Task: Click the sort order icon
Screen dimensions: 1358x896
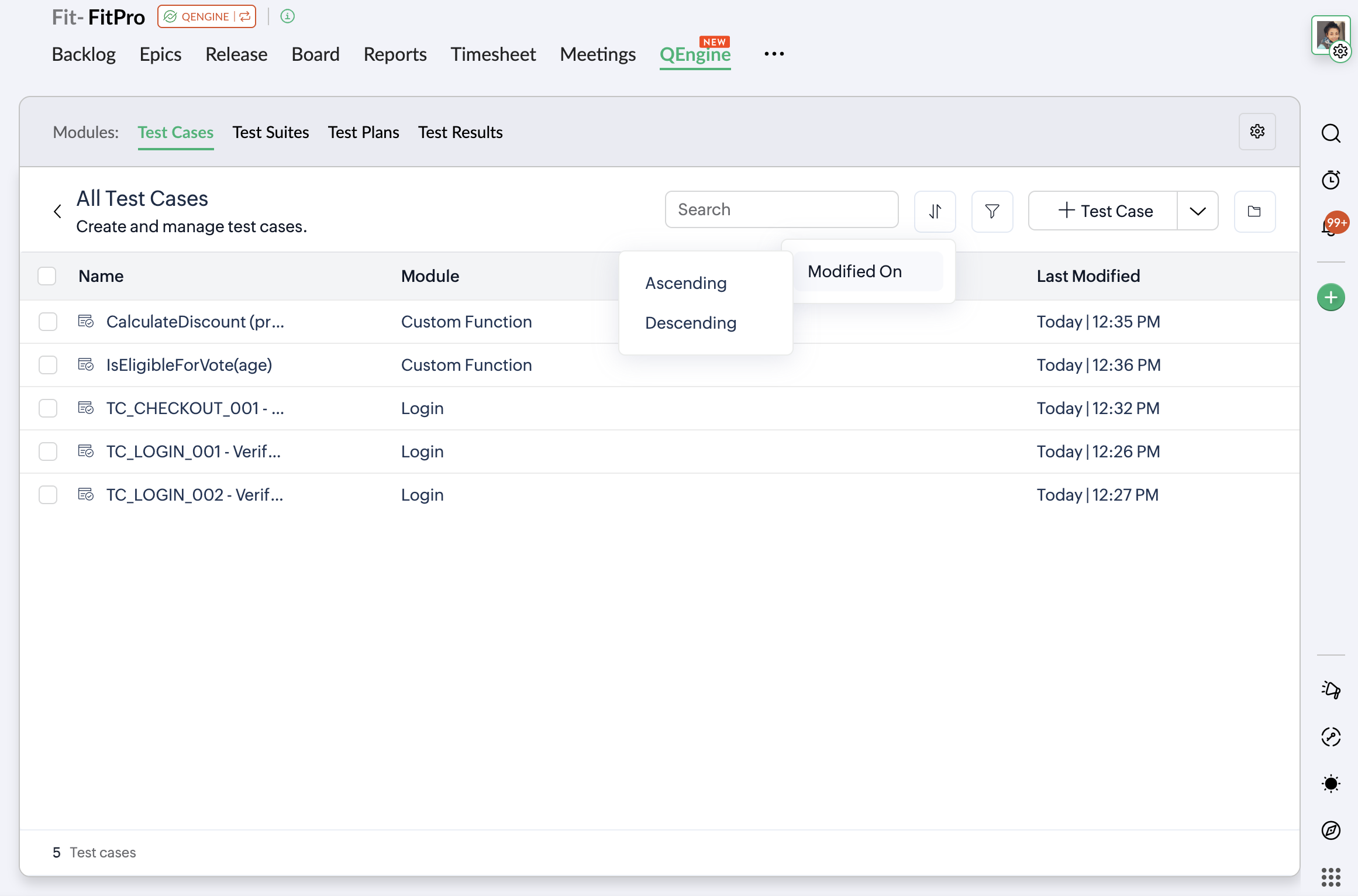Action: tap(935, 211)
